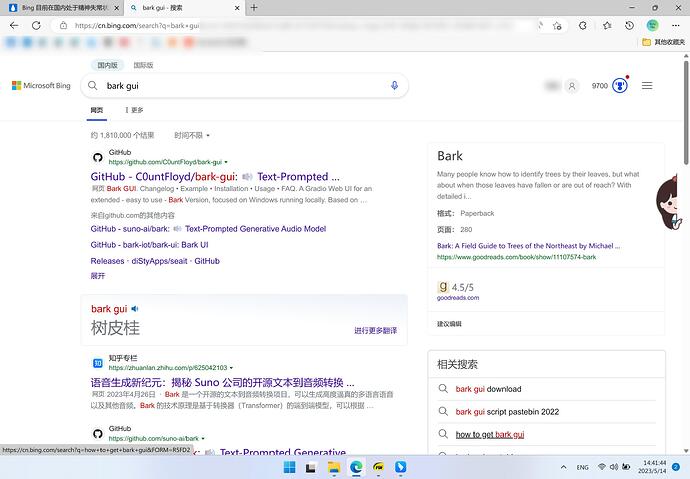Open Edge settings and more menu

(x=675, y=26)
